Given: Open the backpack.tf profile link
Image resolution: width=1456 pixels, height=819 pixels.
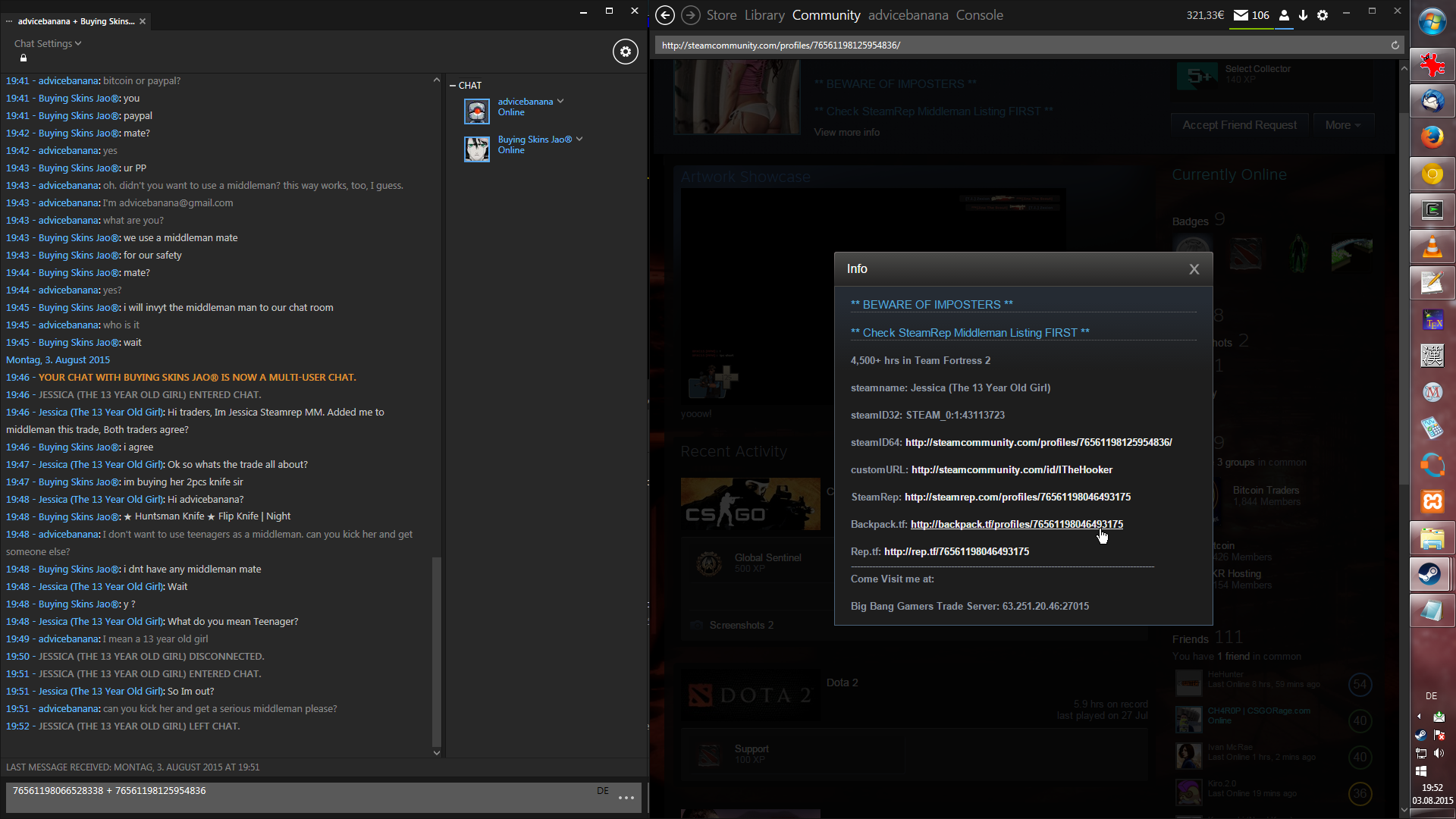Looking at the screenshot, I should 1016,525.
